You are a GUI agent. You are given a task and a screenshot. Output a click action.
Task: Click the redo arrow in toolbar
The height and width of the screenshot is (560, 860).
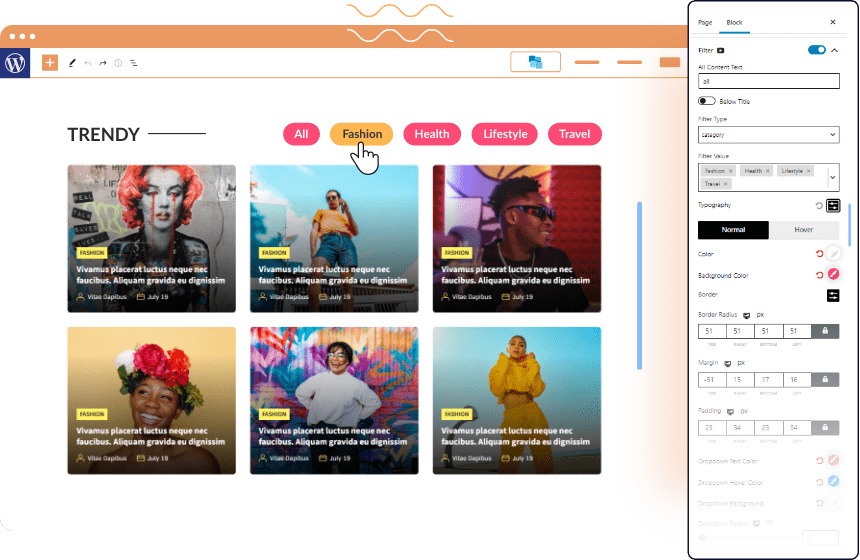(103, 63)
